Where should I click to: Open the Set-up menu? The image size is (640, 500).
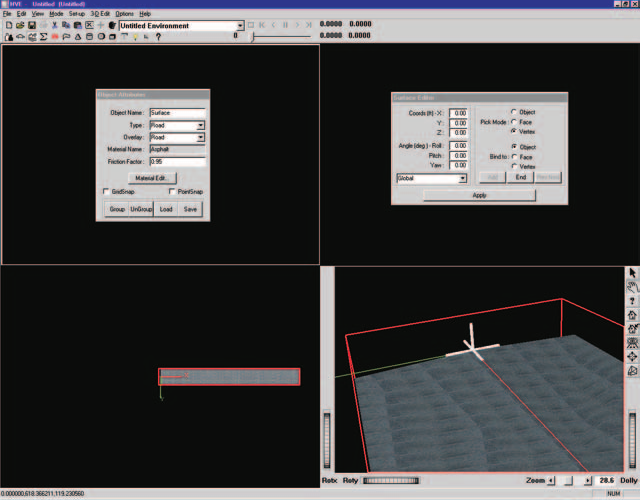[x=77, y=14]
